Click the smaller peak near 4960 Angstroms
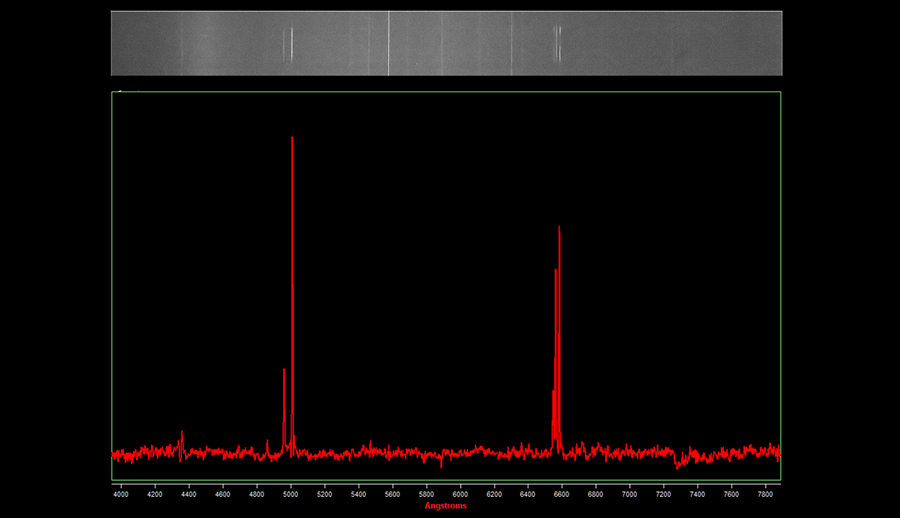The height and width of the screenshot is (518, 900). pyautogui.click(x=284, y=372)
